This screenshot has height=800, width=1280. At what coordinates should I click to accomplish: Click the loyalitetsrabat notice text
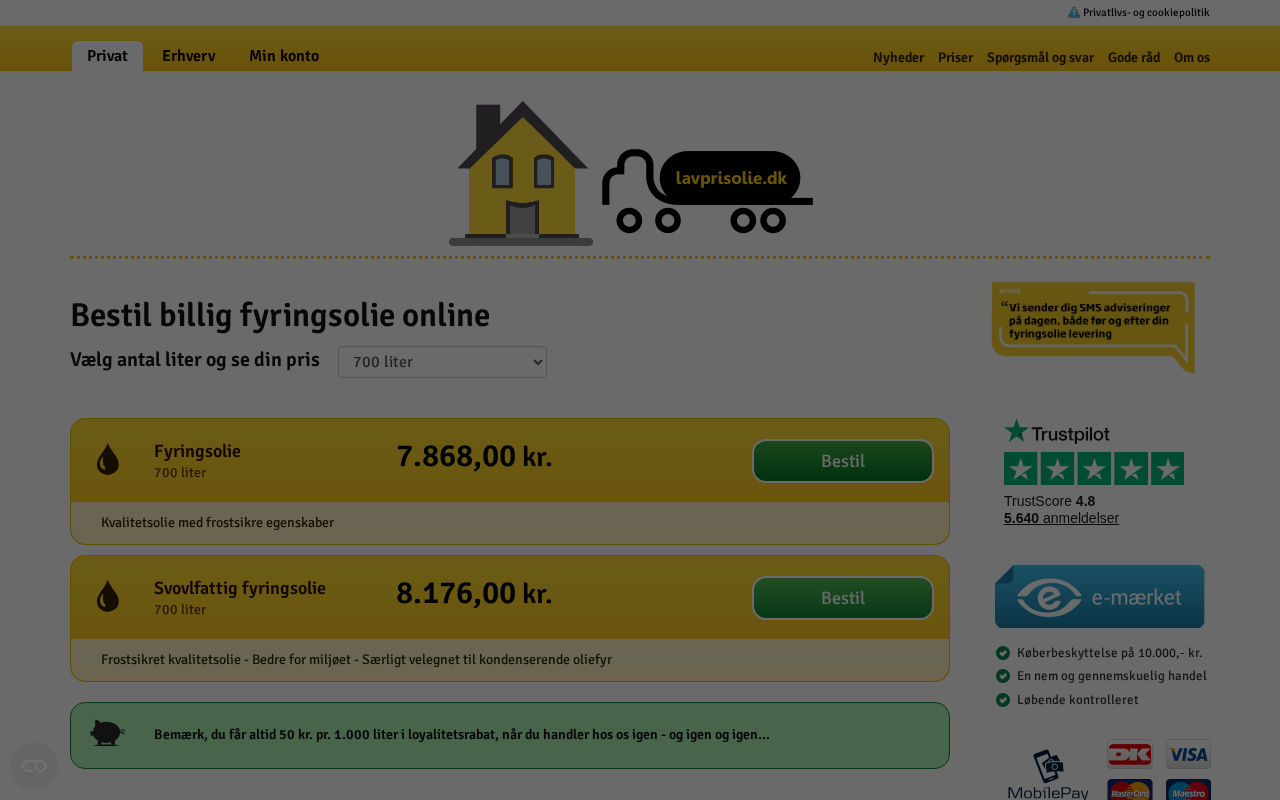[x=462, y=735]
